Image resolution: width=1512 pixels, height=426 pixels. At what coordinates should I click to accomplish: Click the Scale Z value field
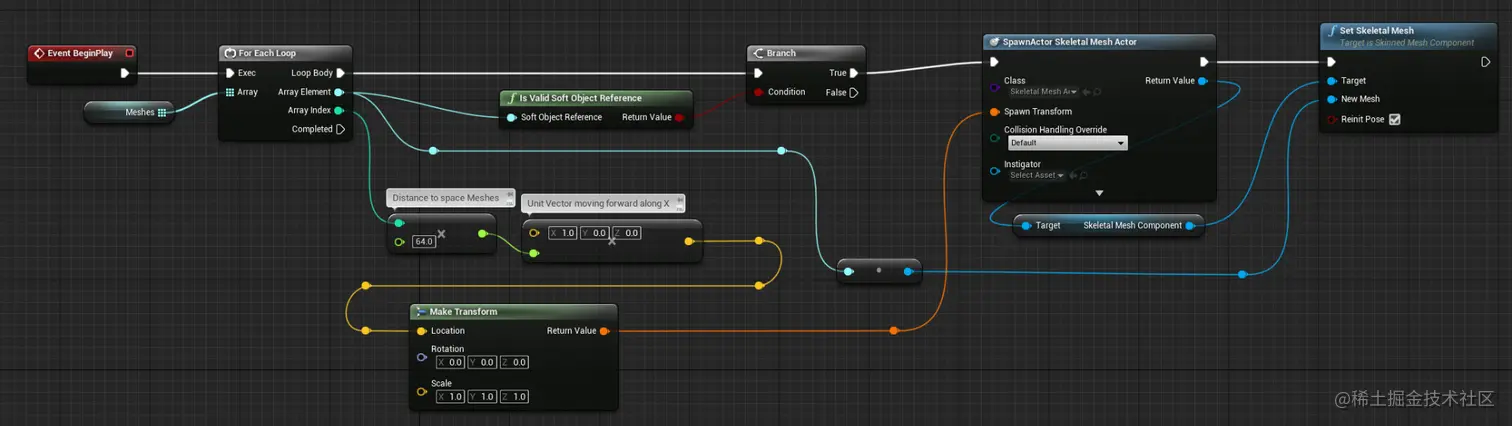(514, 396)
